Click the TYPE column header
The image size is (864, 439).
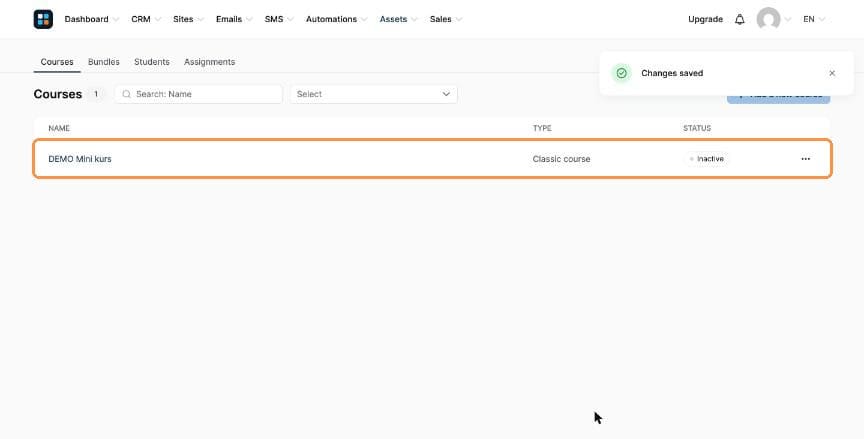tap(542, 128)
